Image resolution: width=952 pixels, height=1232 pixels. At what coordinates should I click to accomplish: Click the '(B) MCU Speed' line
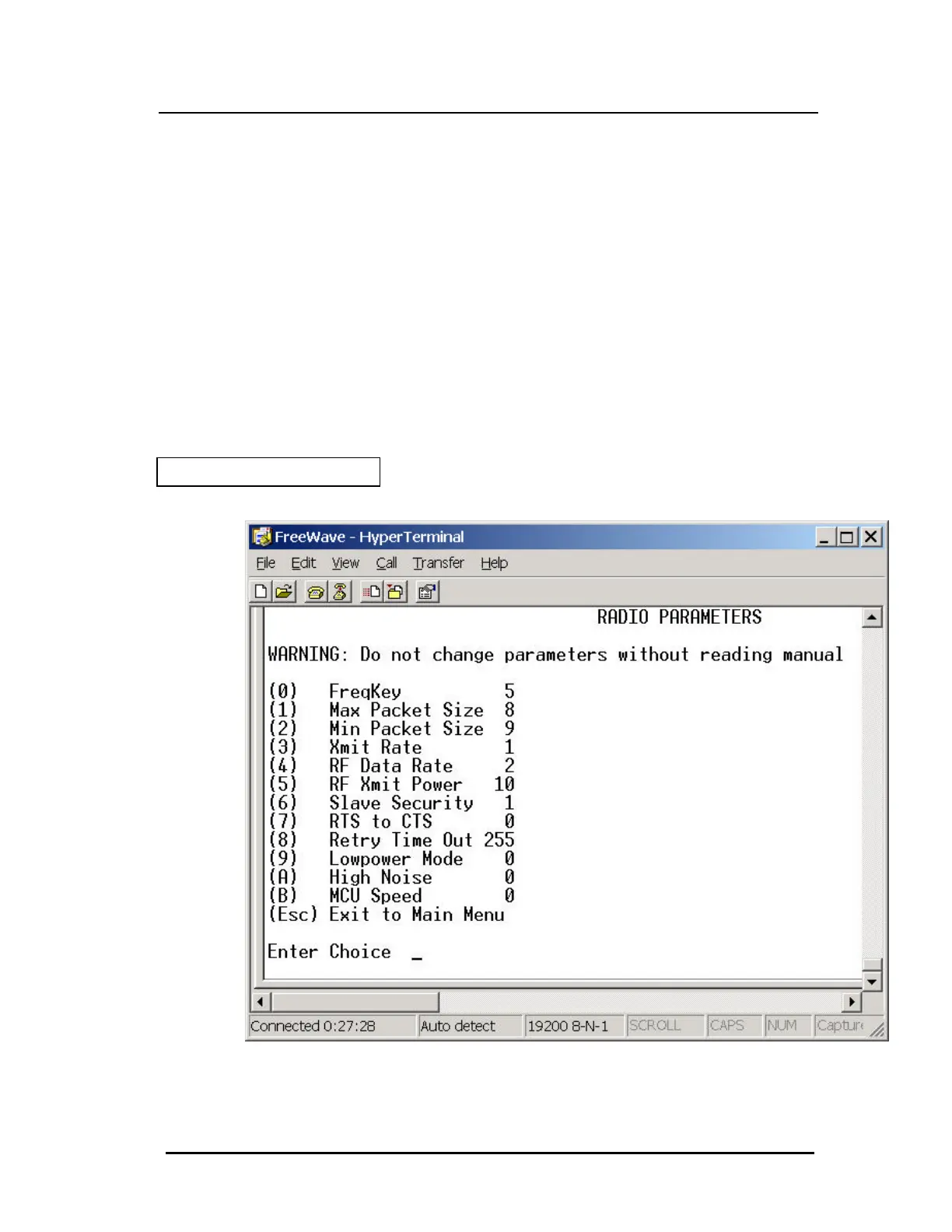pos(391,897)
